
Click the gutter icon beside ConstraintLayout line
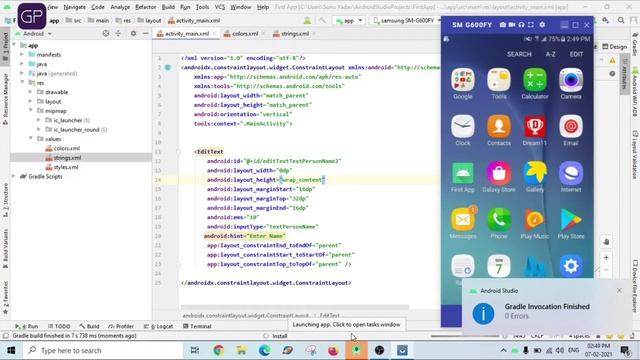(168, 67)
